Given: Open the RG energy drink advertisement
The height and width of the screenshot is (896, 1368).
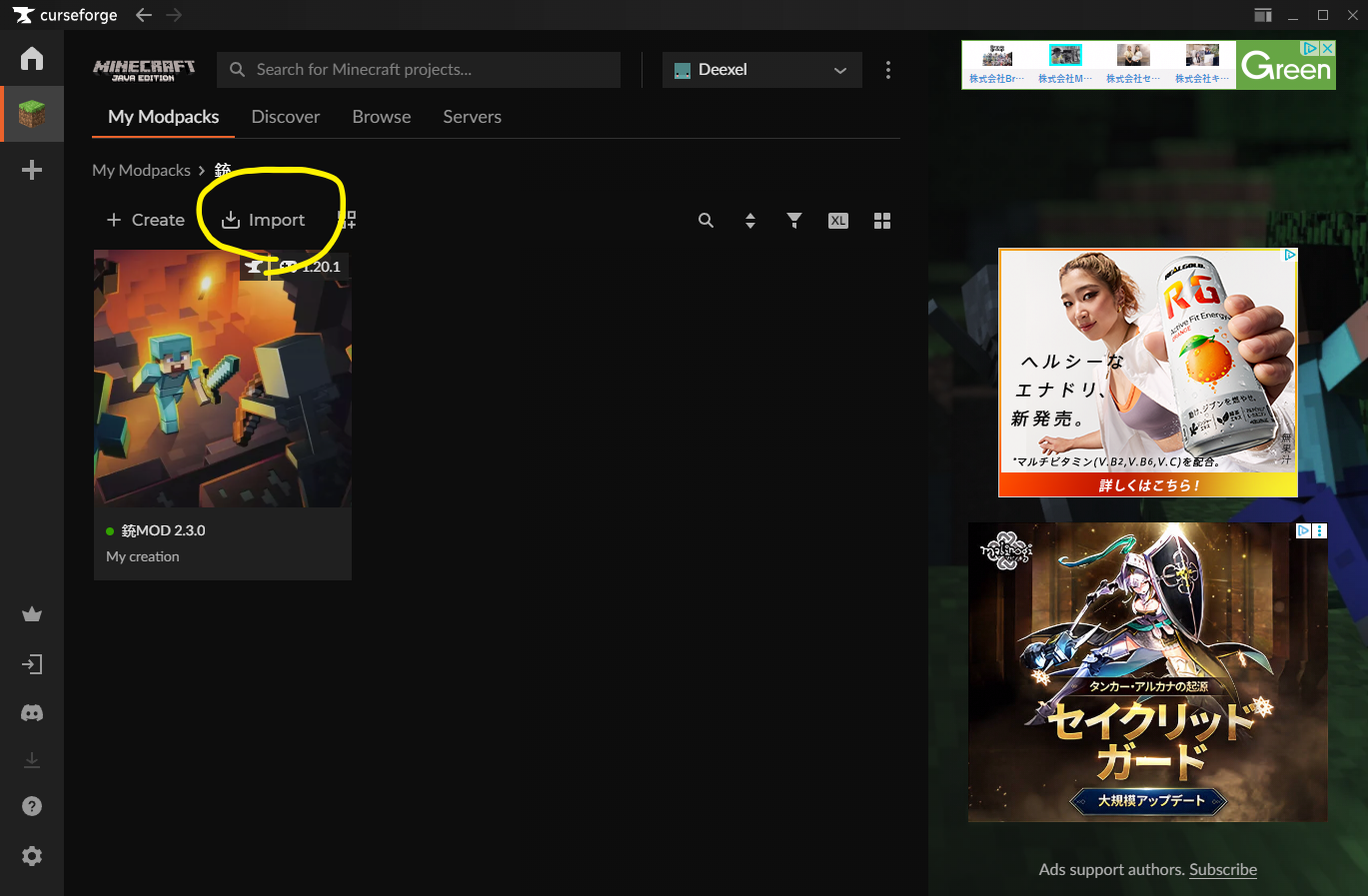Looking at the screenshot, I should tap(1148, 373).
